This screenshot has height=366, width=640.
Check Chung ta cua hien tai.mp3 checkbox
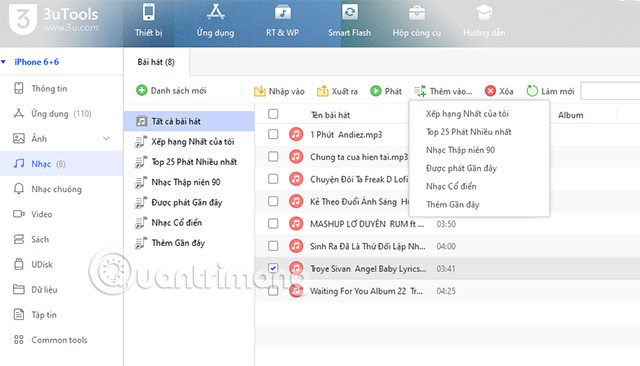pyautogui.click(x=273, y=157)
